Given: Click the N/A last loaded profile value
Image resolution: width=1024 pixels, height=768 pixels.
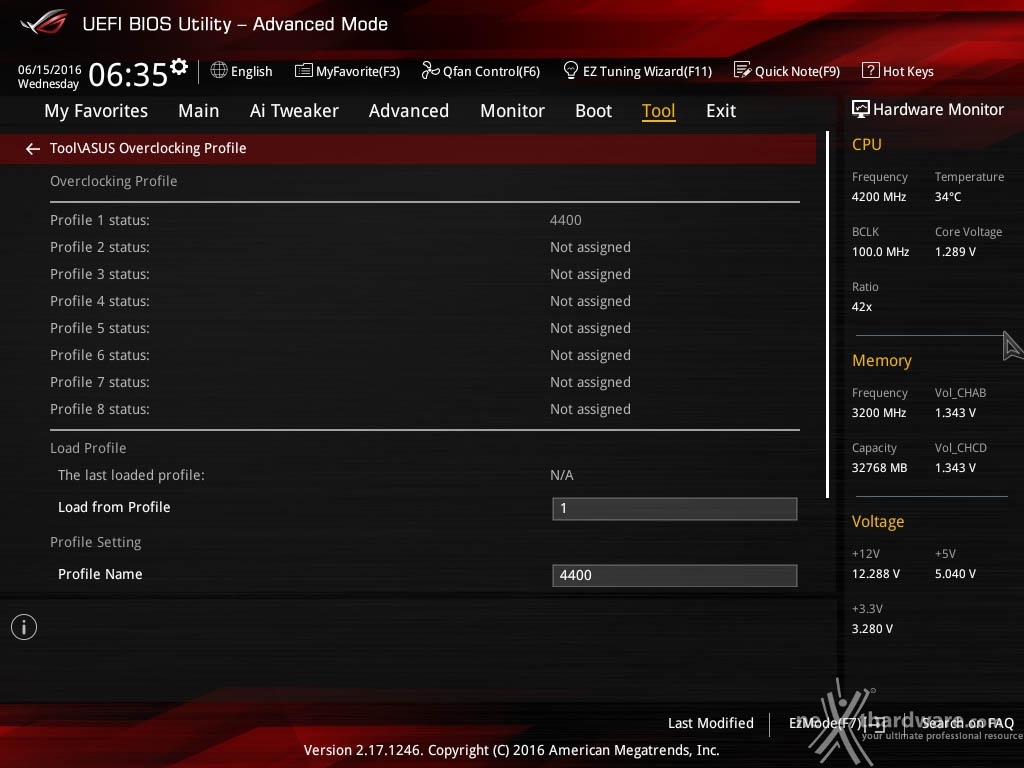Looking at the screenshot, I should (562, 475).
